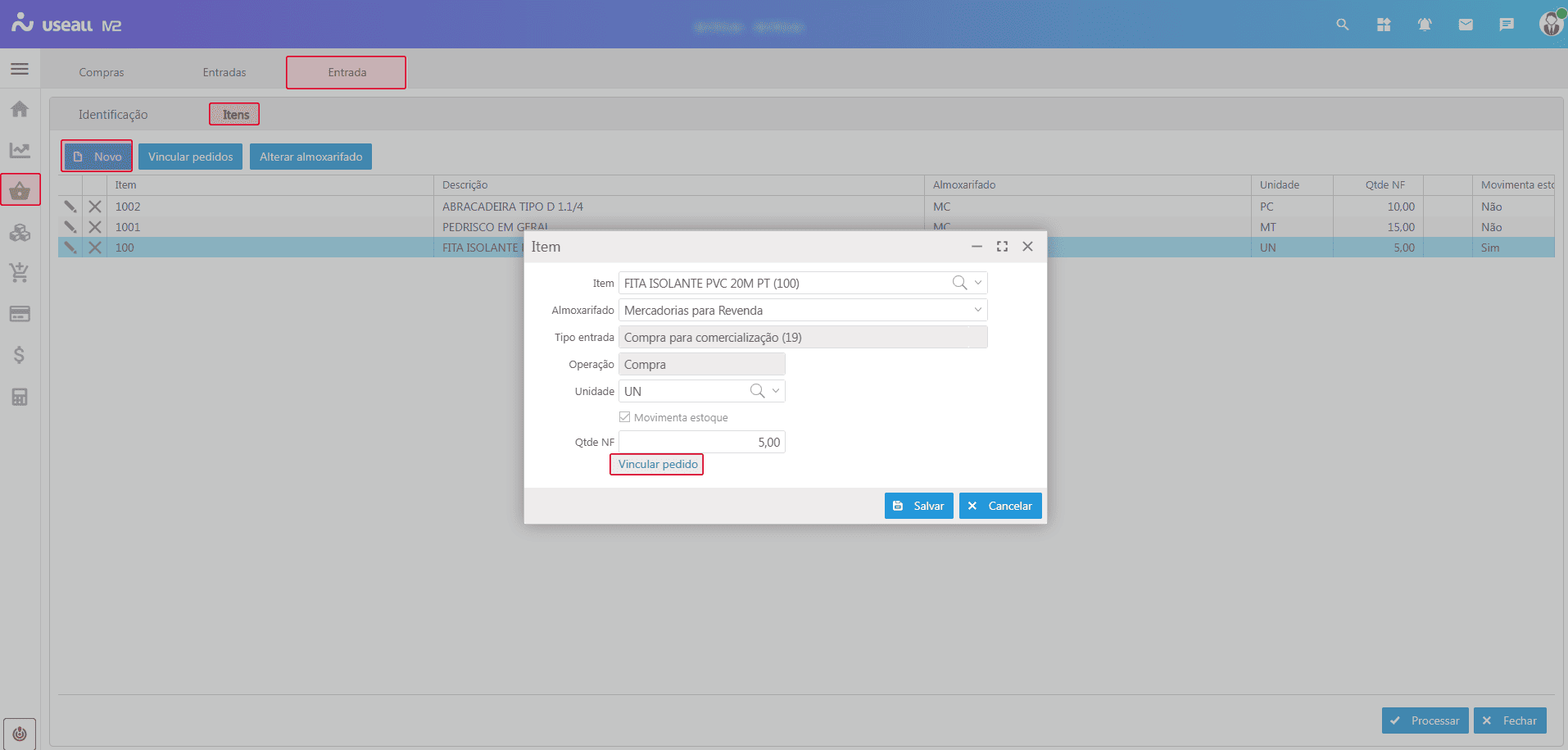Open the calculator icon in sidebar

click(x=20, y=398)
